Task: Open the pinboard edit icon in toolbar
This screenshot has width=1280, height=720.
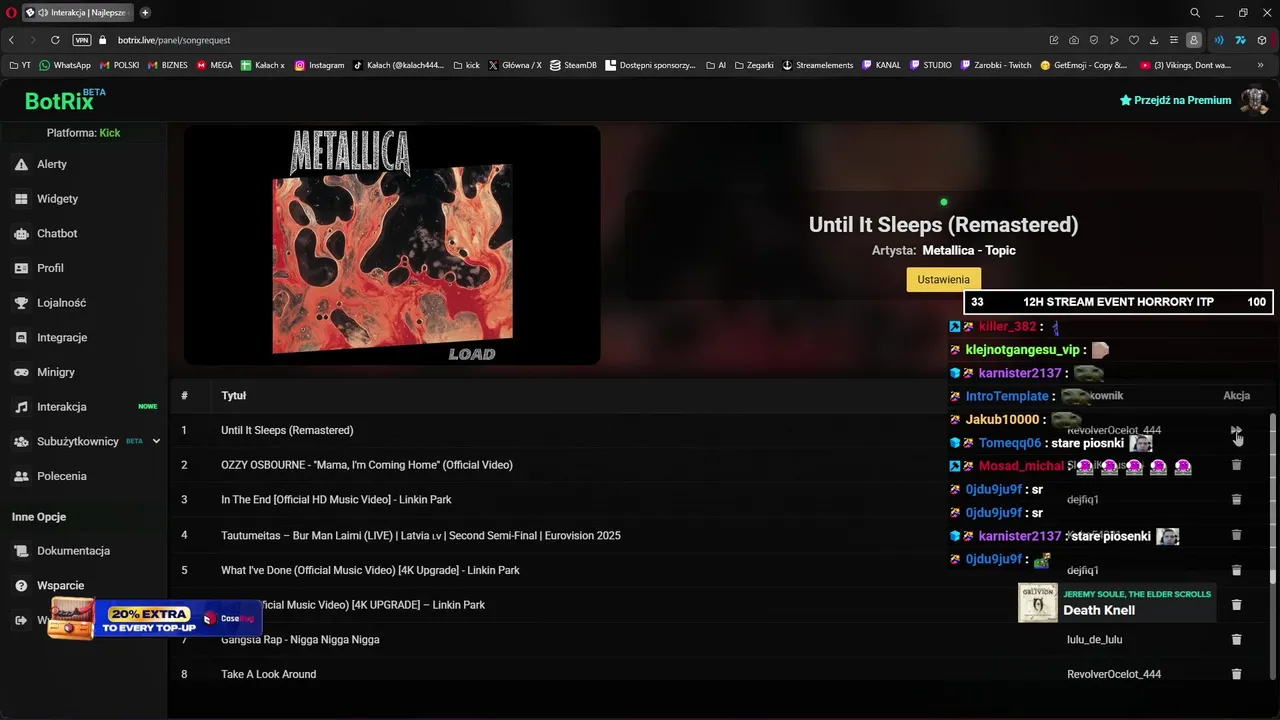Action: (x=1054, y=40)
